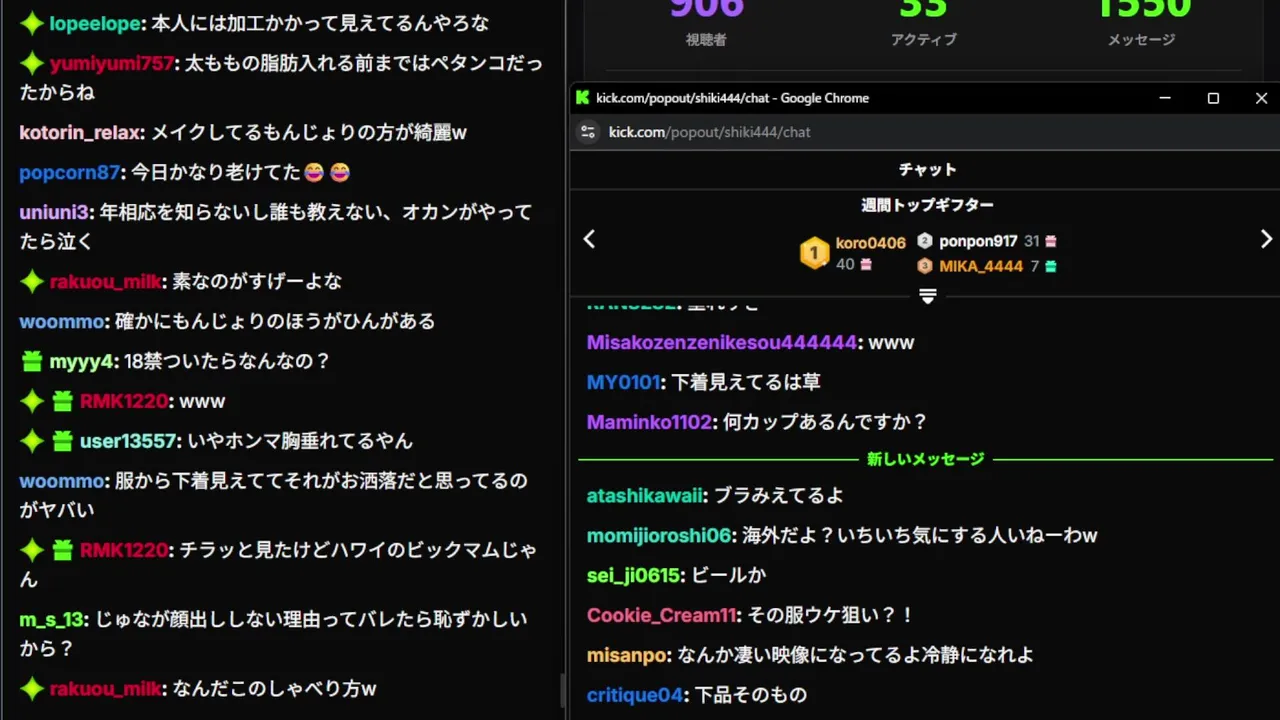Screen dimensions: 1280x720
Task: Show next top gifters with right arrow
Action: (x=1266, y=239)
